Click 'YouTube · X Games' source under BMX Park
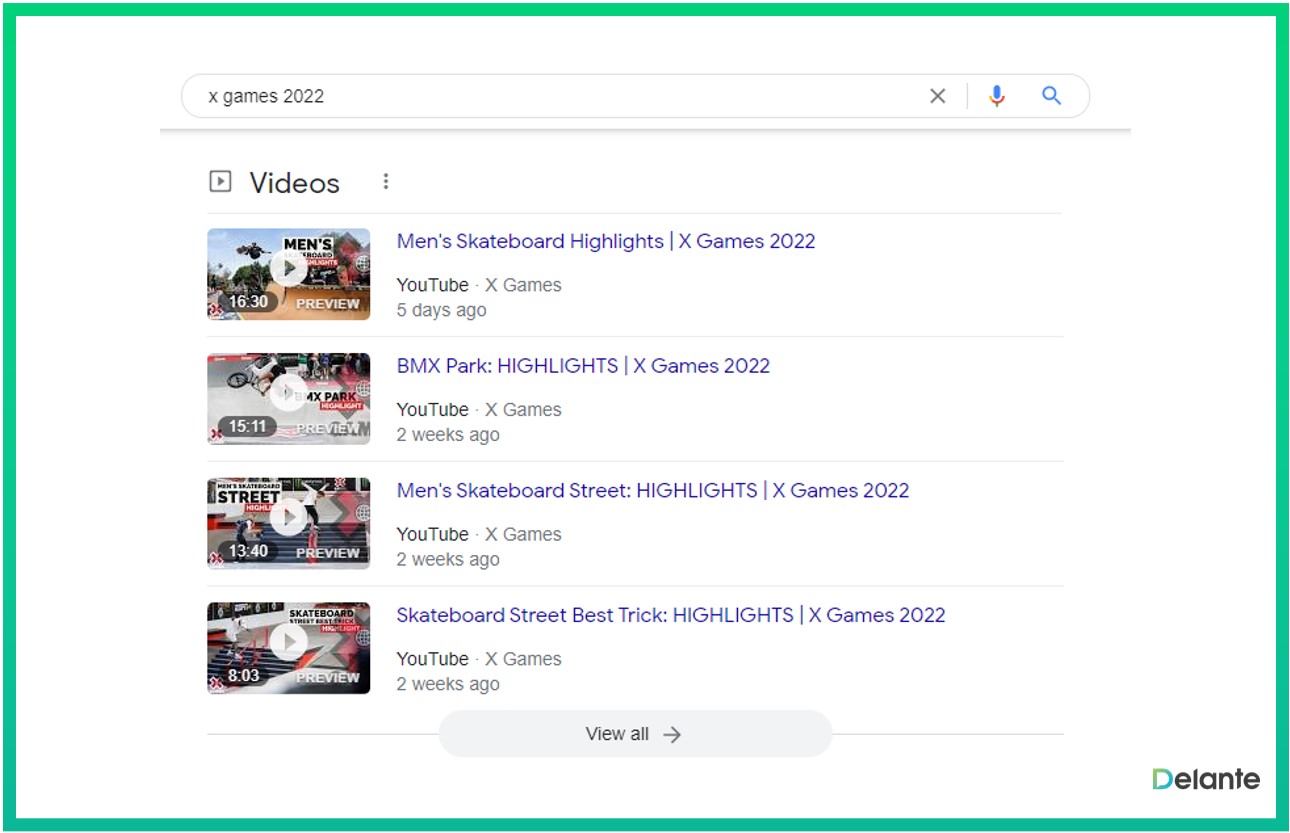The image size is (1290, 833). tap(478, 410)
